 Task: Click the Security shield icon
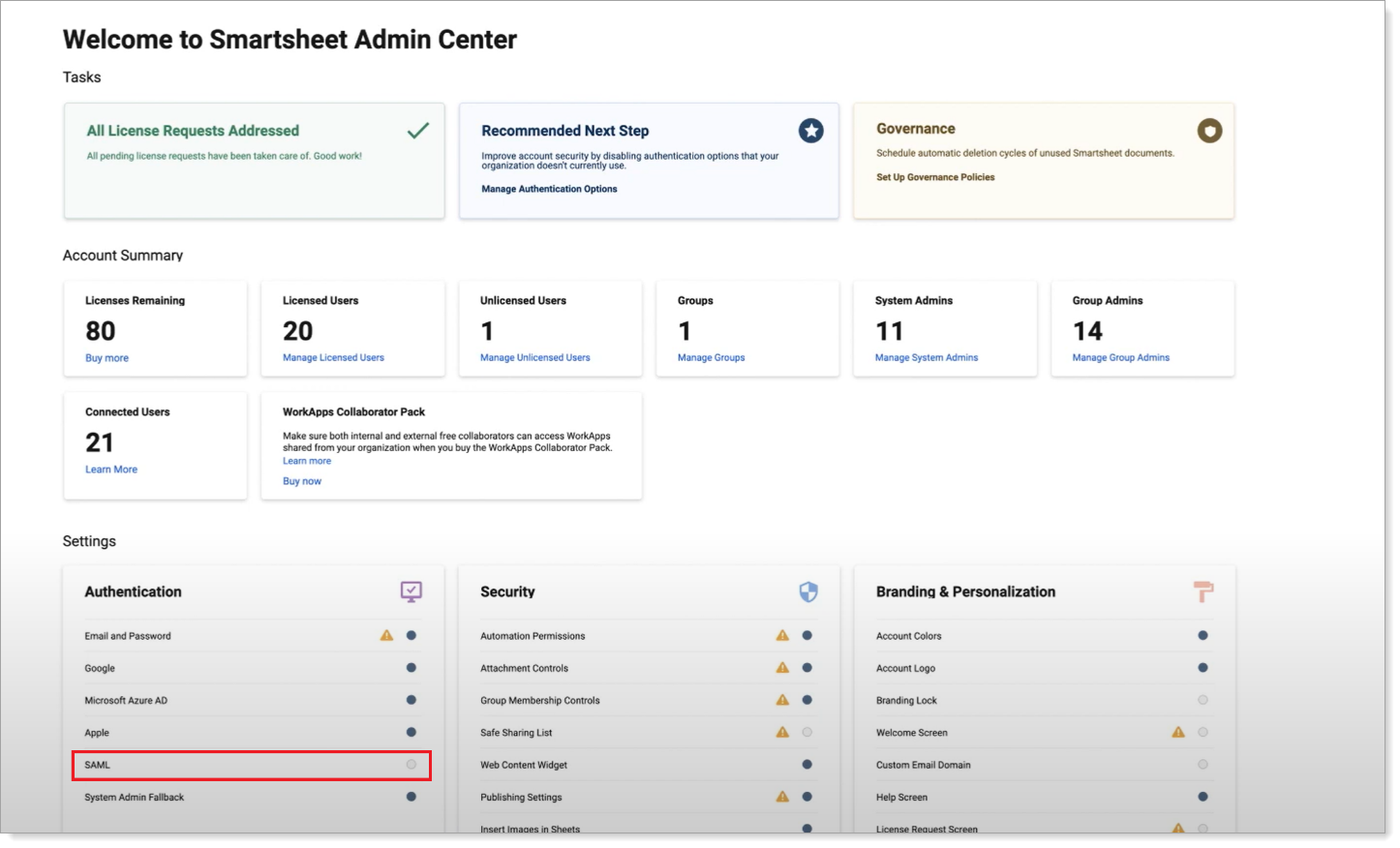click(808, 591)
